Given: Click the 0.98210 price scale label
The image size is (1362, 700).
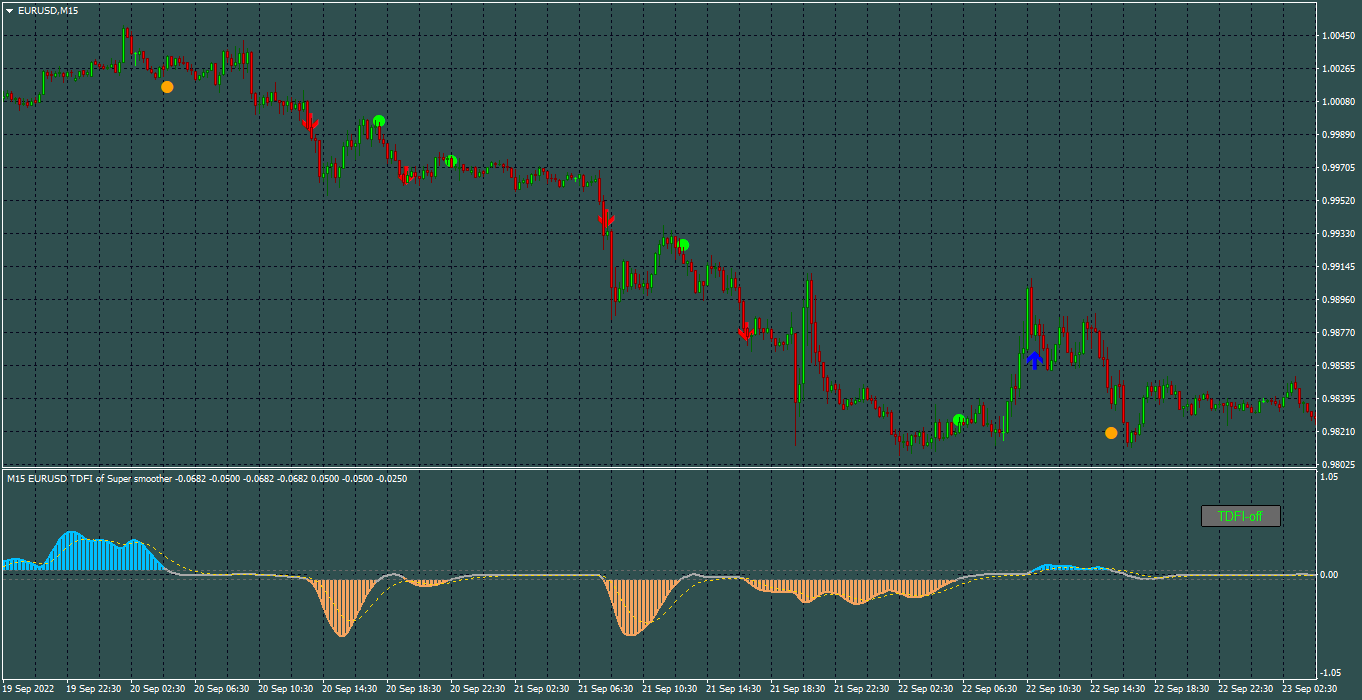Looking at the screenshot, I should point(1338,432).
